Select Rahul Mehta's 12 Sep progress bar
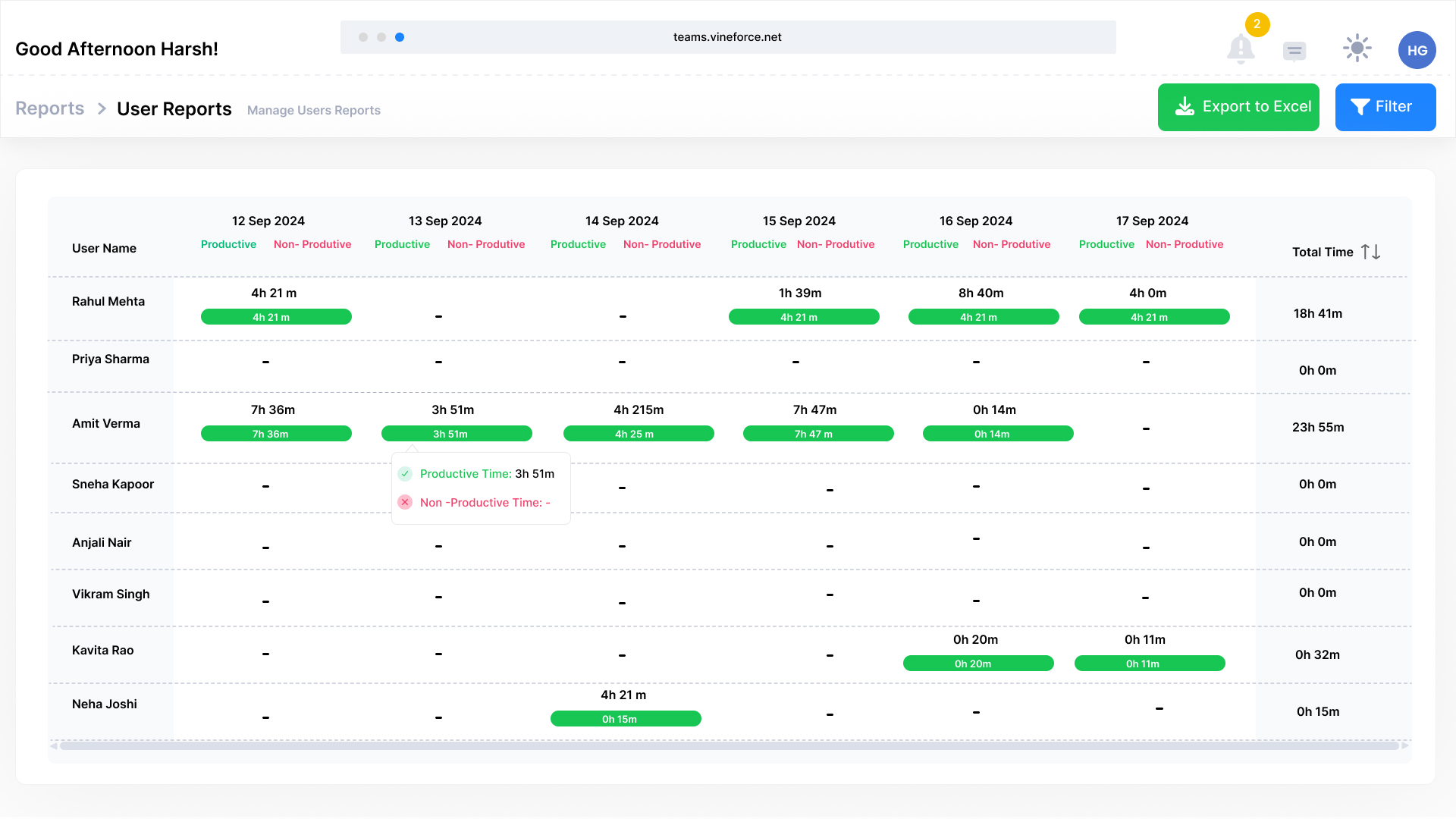The image size is (1456, 819). [276, 317]
